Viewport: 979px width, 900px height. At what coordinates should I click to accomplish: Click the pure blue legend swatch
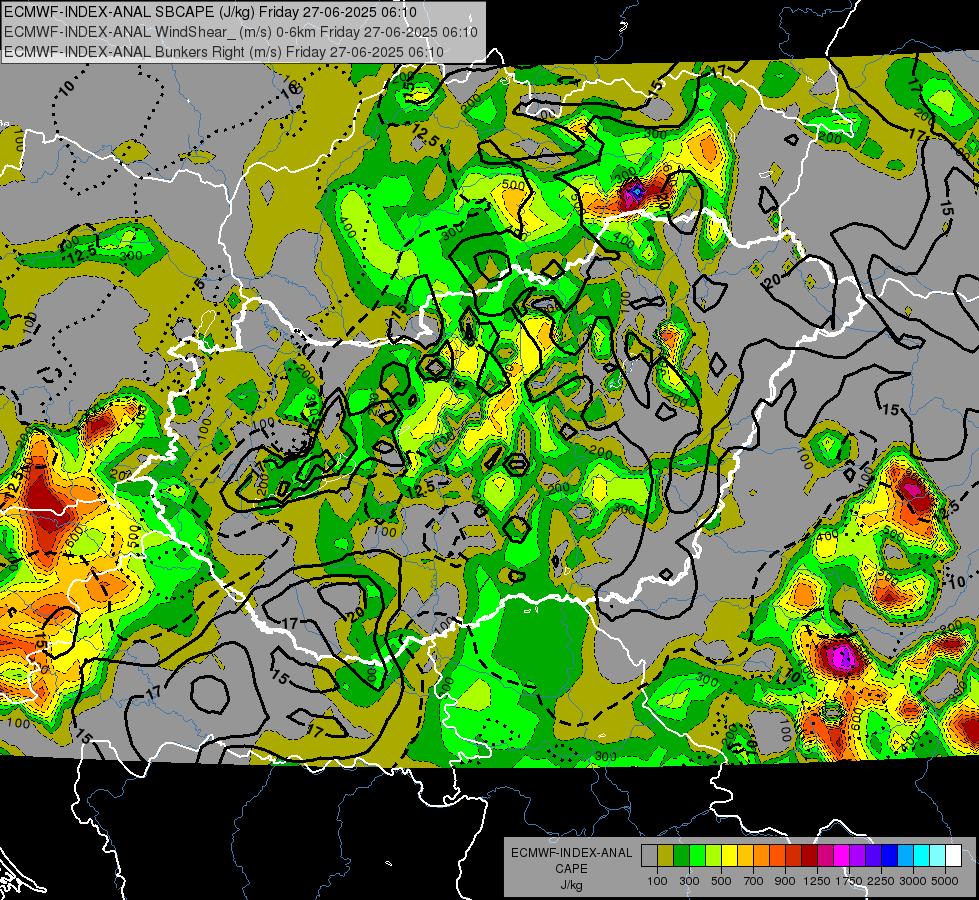pyautogui.click(x=890, y=855)
